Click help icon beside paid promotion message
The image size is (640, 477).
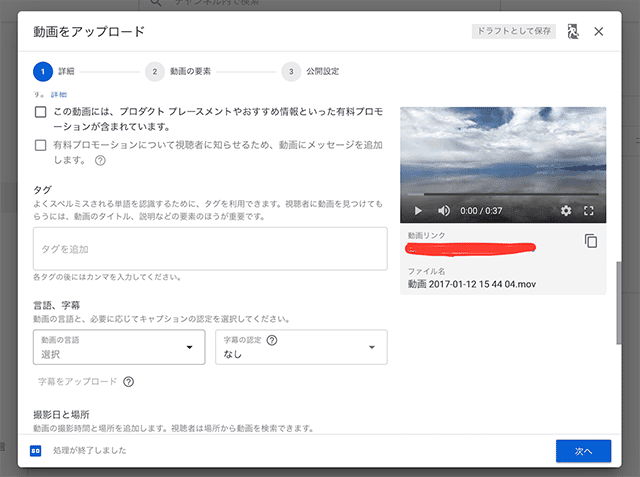[100, 160]
